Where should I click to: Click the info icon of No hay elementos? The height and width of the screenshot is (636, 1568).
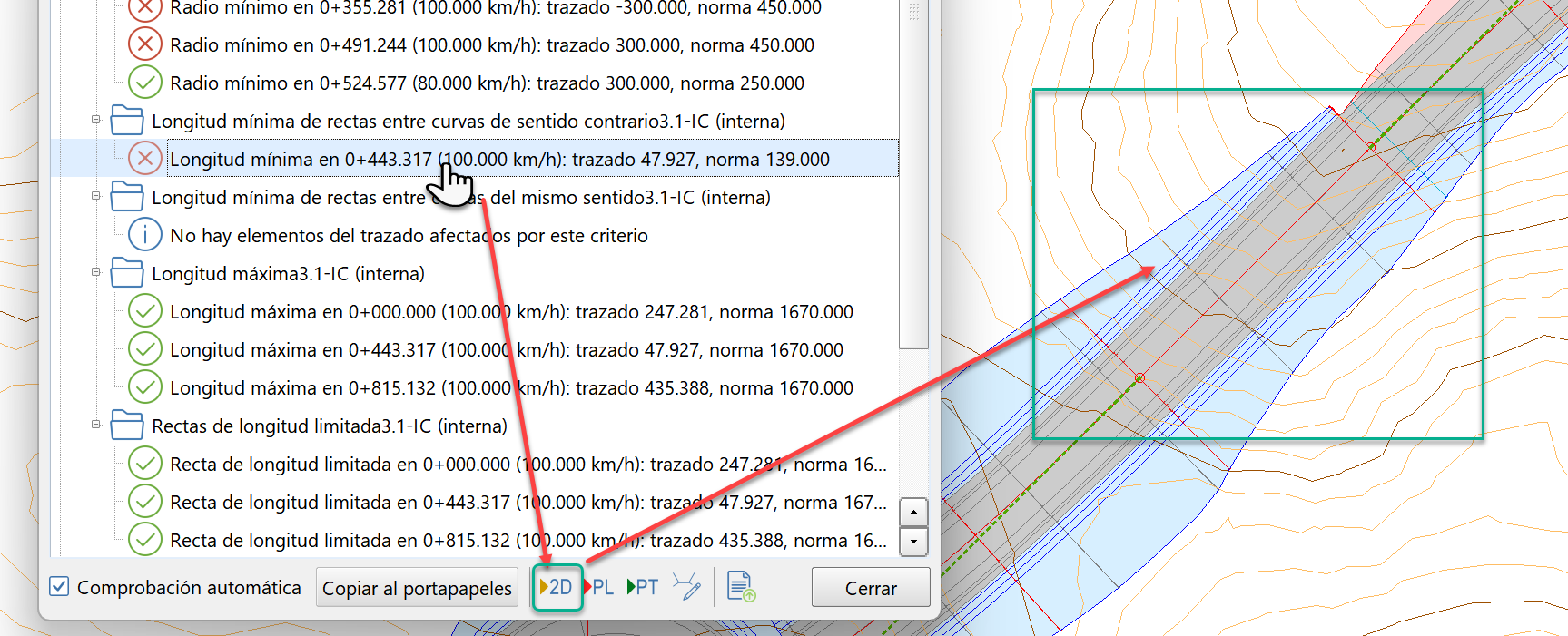144,234
